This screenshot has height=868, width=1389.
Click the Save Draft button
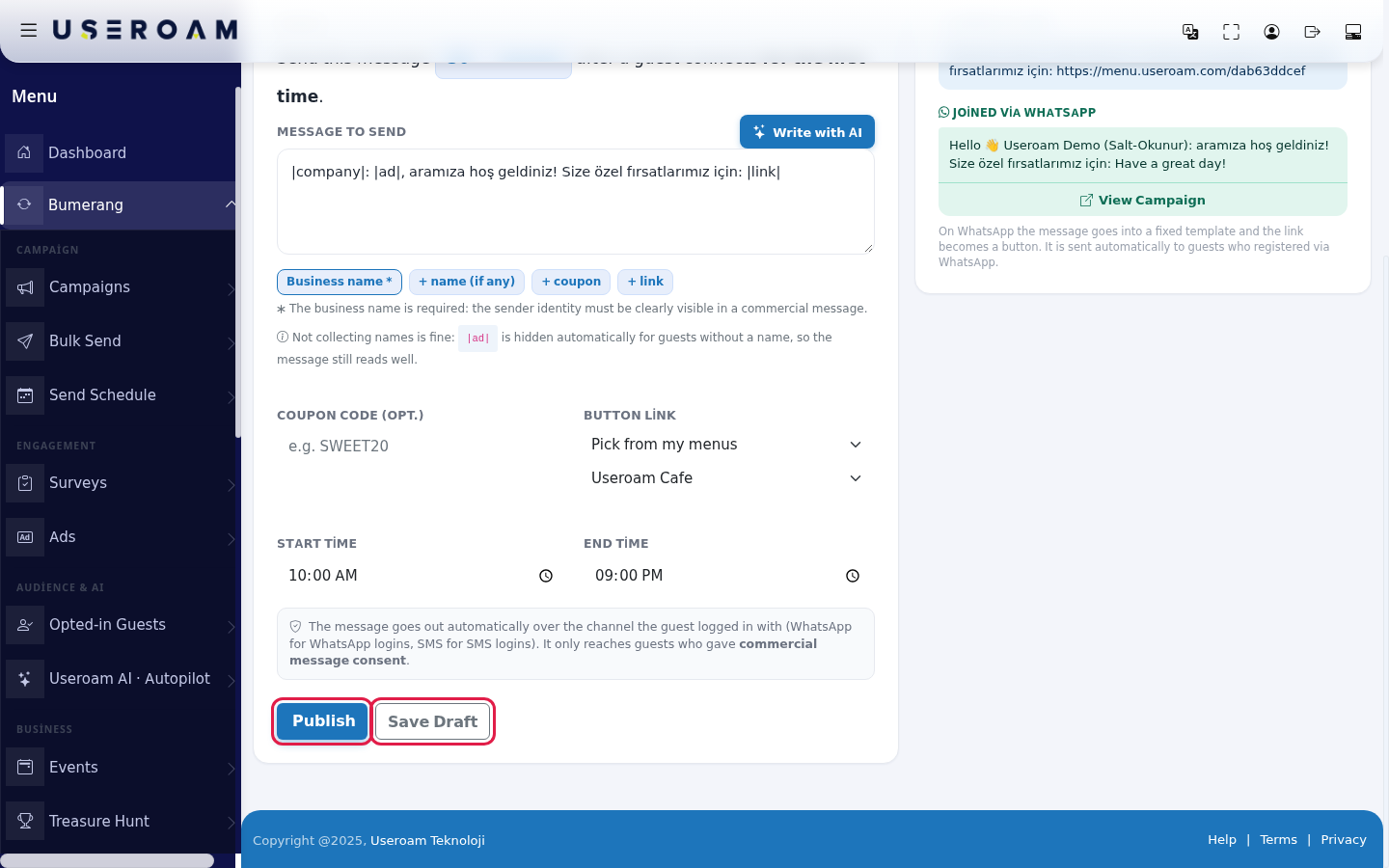[x=433, y=721]
